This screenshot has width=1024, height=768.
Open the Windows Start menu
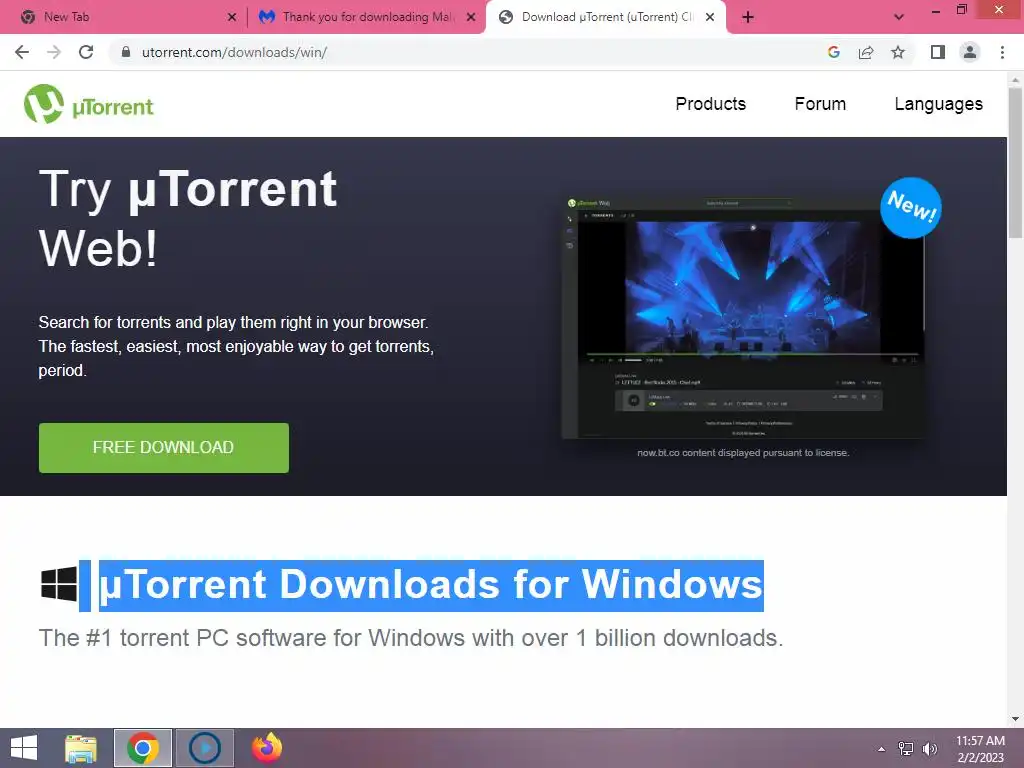(24, 748)
